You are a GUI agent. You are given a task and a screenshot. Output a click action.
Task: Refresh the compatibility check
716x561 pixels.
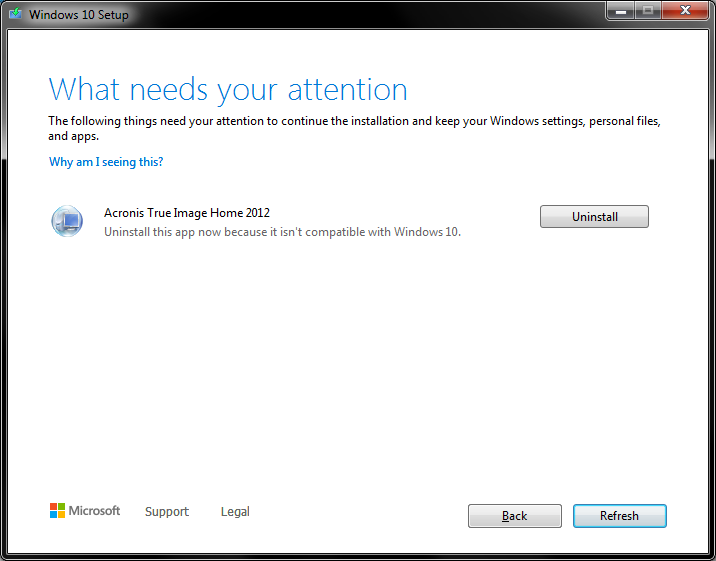point(620,516)
